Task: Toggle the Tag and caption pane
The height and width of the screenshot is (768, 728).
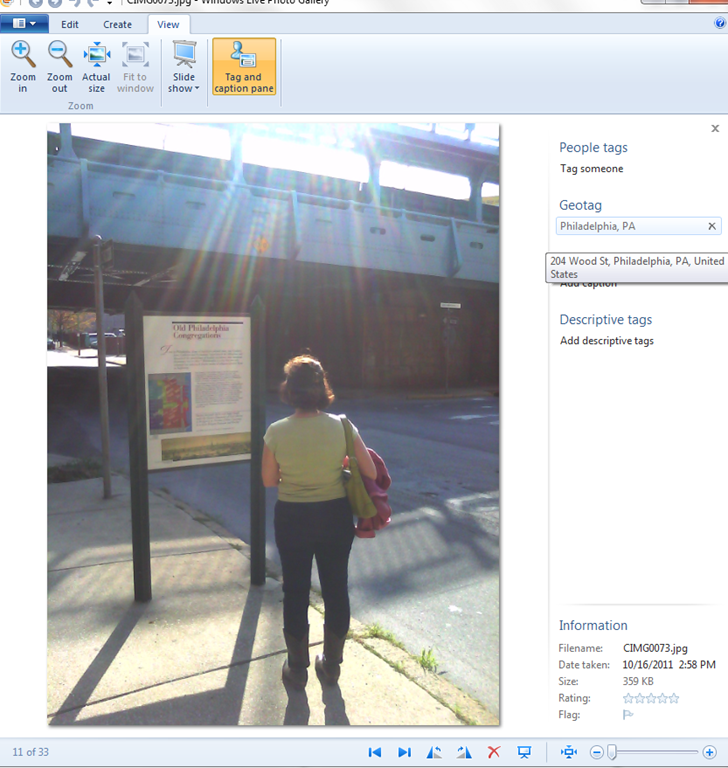Action: 243,67
